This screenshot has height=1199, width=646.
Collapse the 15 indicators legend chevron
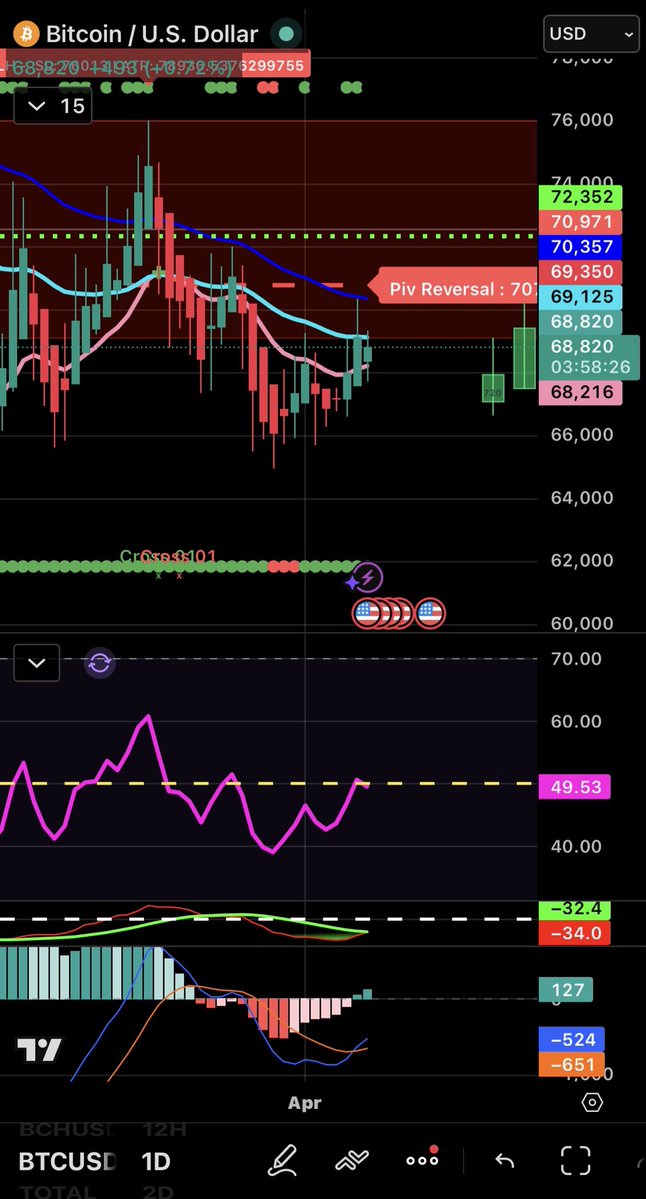pyautogui.click(x=37, y=106)
